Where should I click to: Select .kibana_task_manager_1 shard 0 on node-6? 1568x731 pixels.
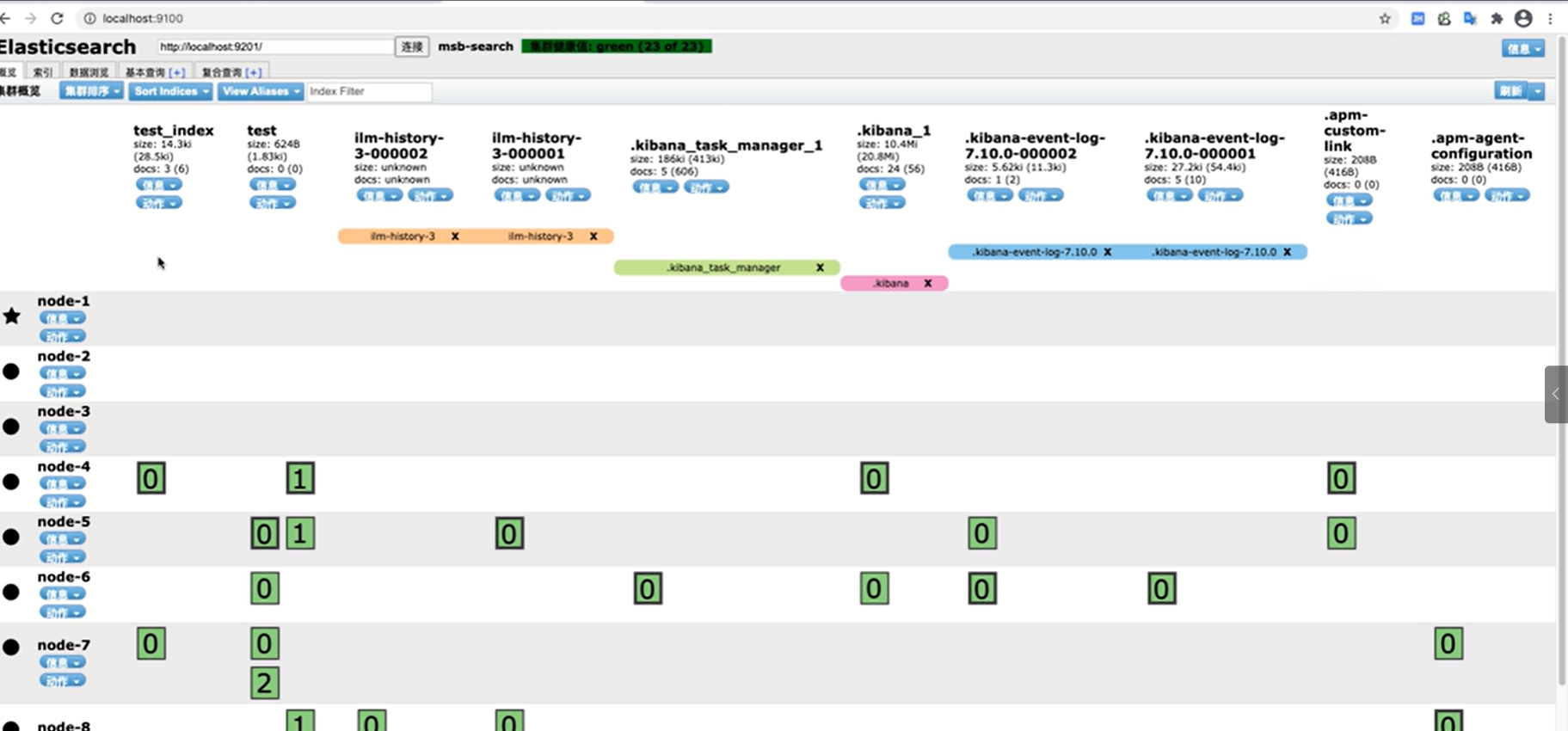649,588
